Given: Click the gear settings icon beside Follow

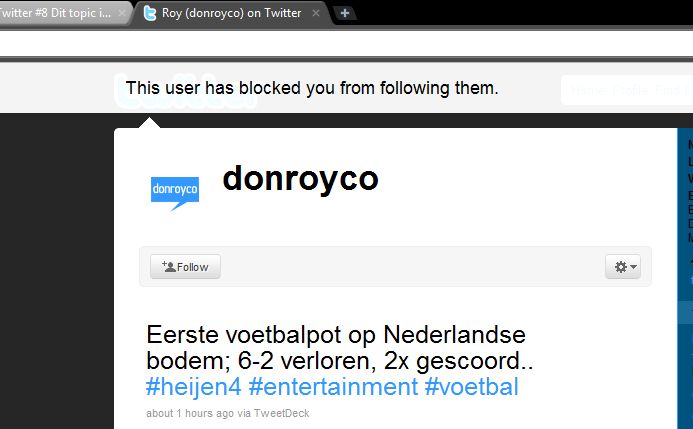Looking at the screenshot, I should pyautogui.click(x=621, y=267).
